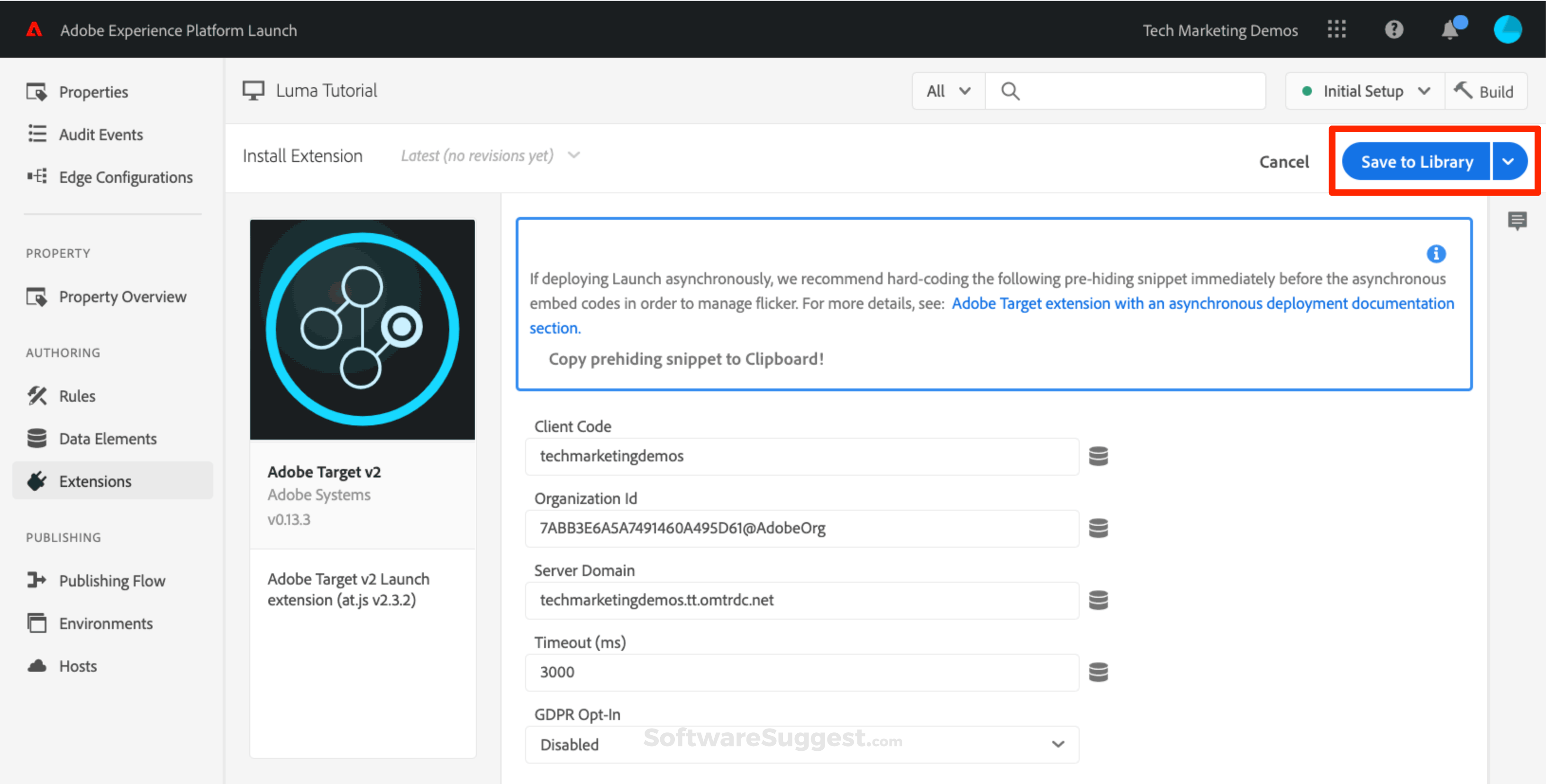Open Edge Configurations from the sidebar
Viewport: 1546px width, 784px height.
pyautogui.click(x=126, y=177)
